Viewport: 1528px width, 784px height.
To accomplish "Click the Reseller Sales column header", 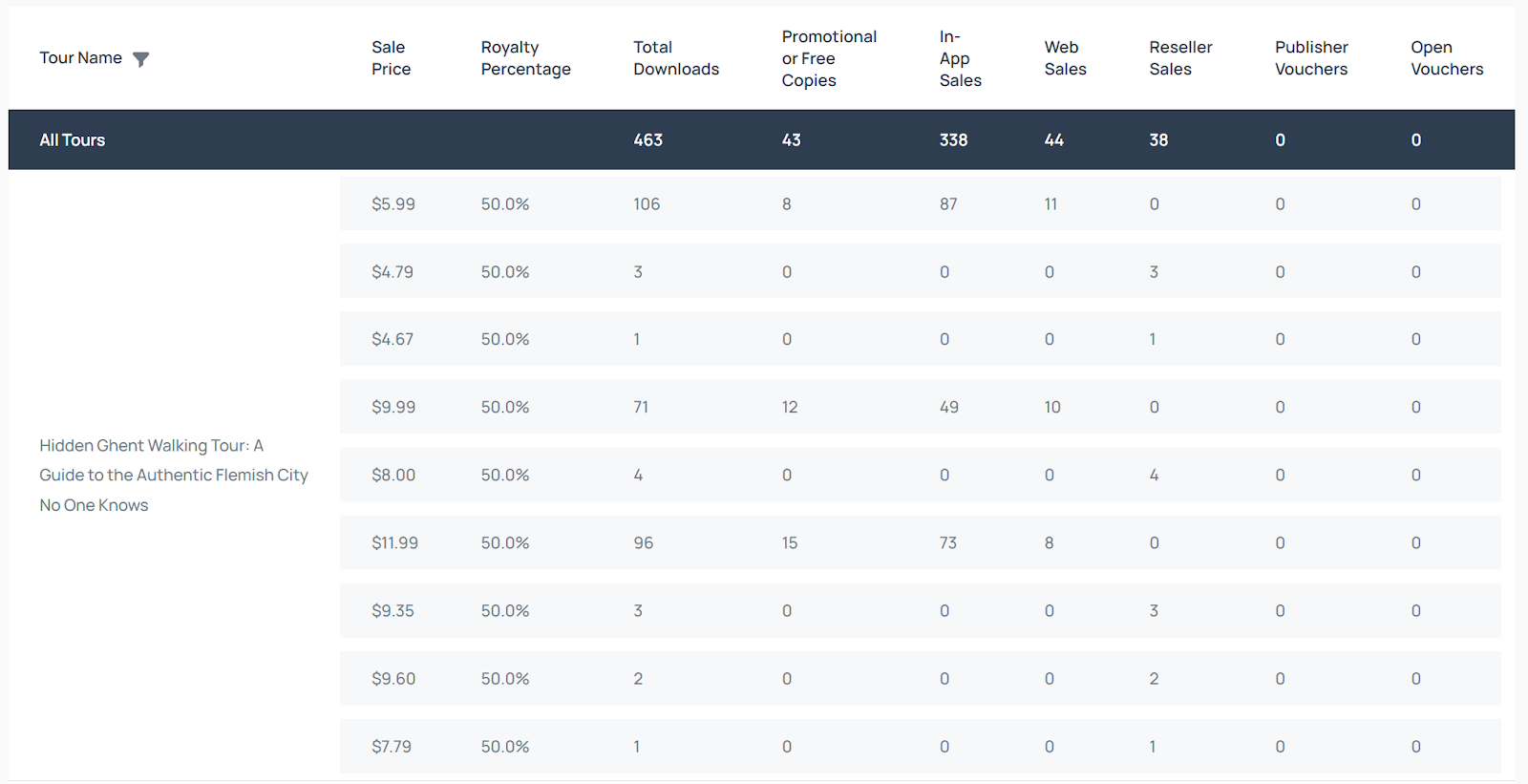I will [1180, 58].
